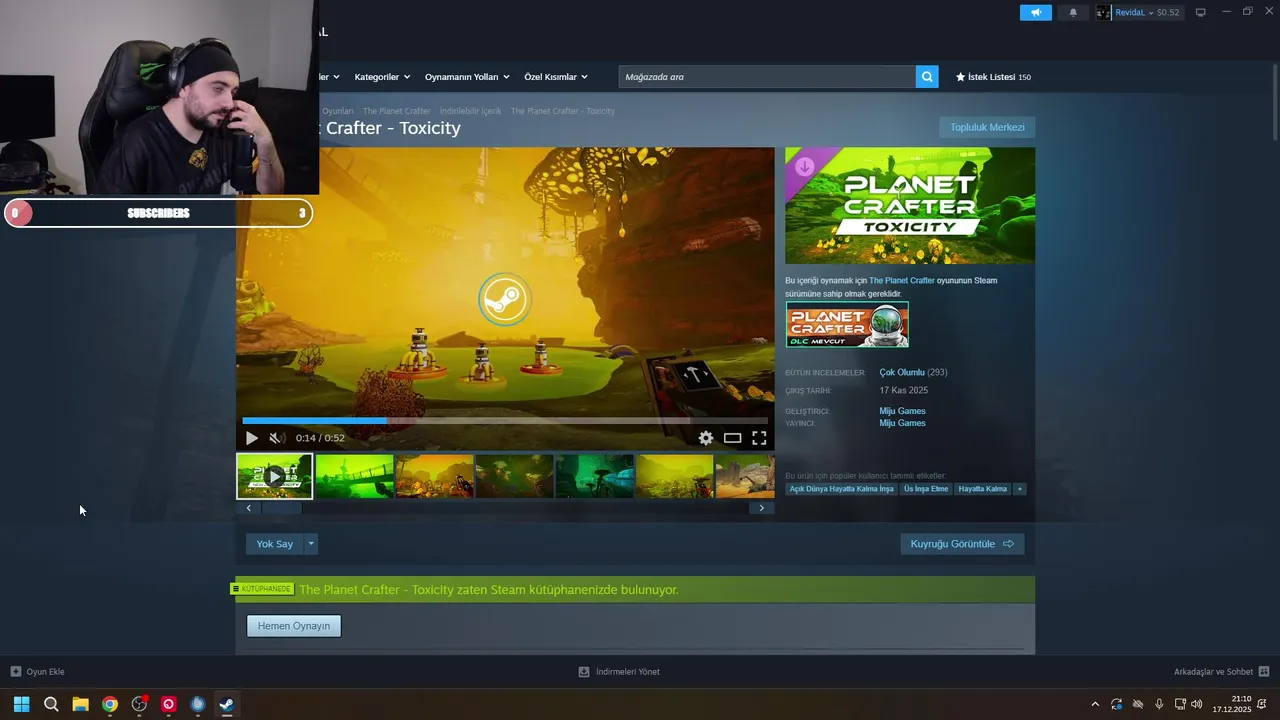Image resolution: width=1280 pixels, height=720 pixels.
Task: Click the plus button to add tags
Action: coord(1020,489)
